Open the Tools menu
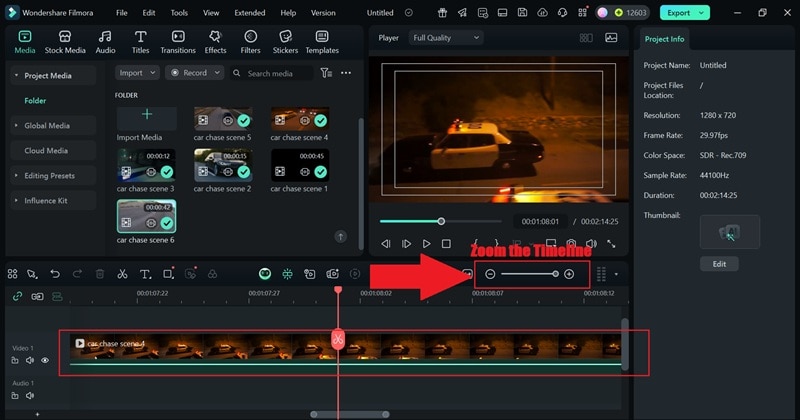This screenshot has height=420, width=800. click(x=179, y=13)
